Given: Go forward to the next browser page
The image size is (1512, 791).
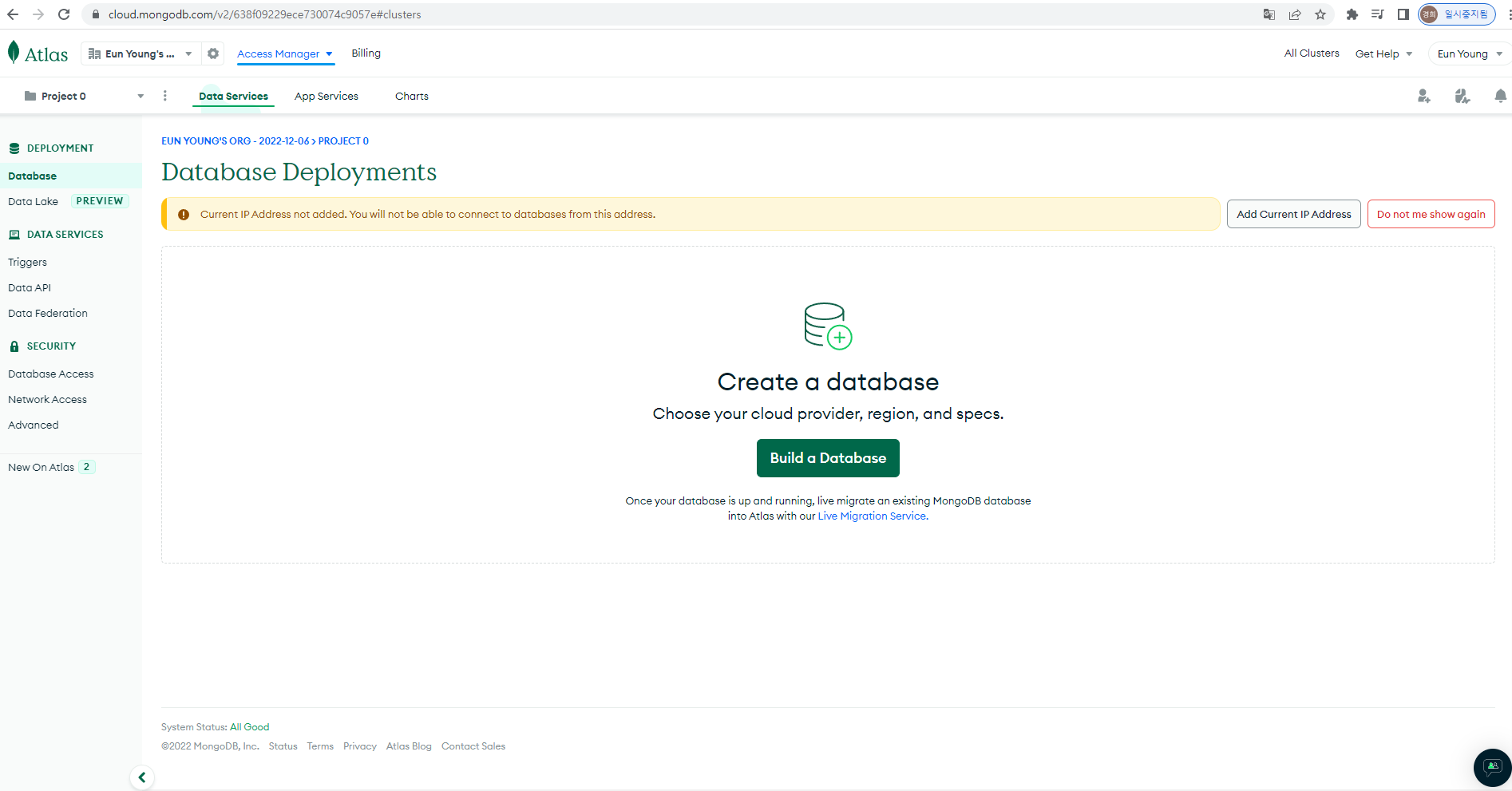Looking at the screenshot, I should 38,14.
